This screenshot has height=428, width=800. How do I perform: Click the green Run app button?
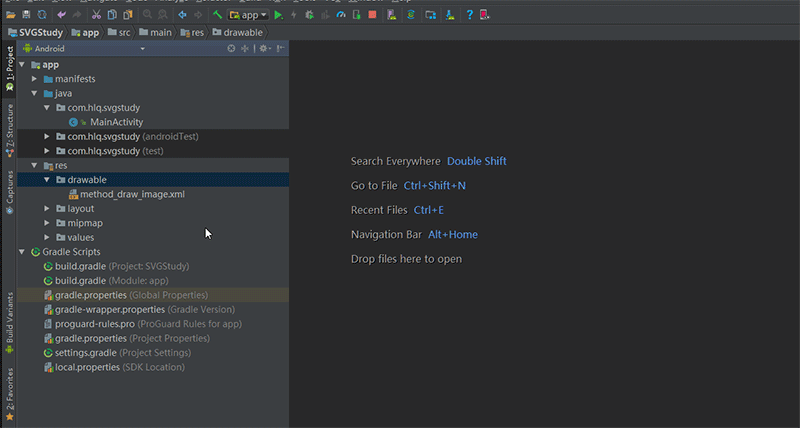[x=278, y=15]
